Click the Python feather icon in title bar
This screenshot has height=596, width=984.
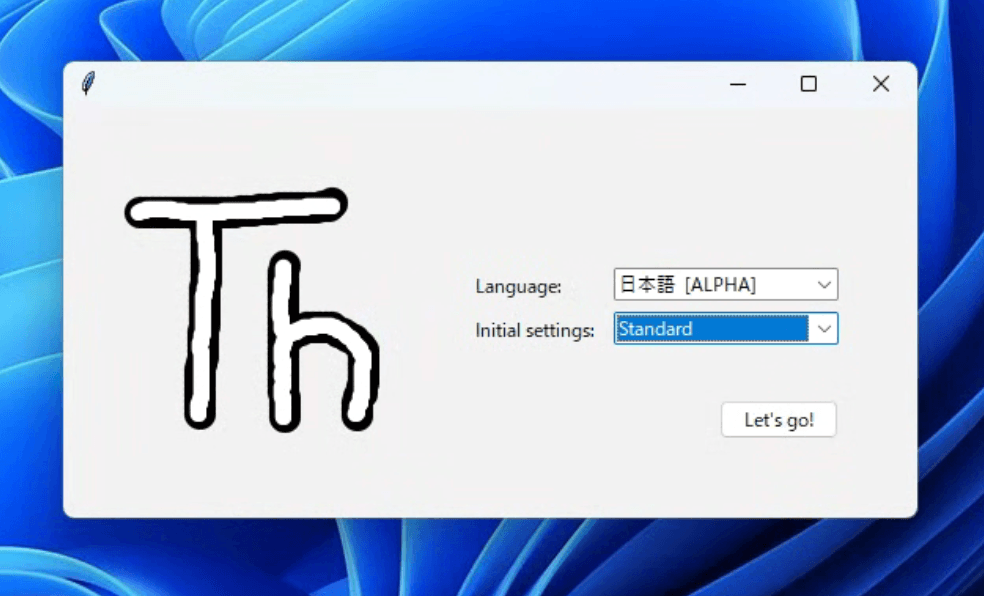[x=89, y=84]
